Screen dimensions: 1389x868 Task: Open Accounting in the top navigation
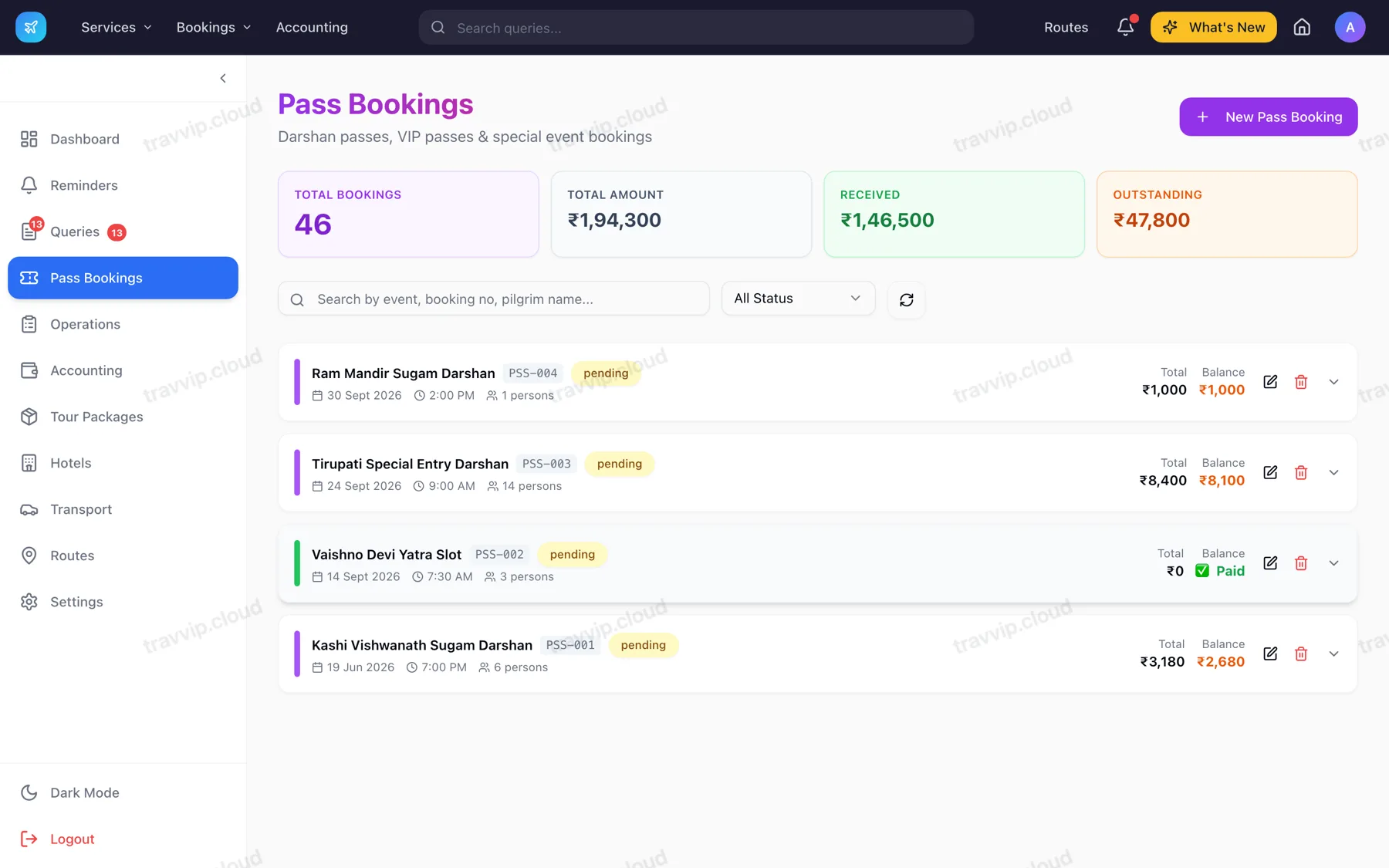click(x=312, y=27)
